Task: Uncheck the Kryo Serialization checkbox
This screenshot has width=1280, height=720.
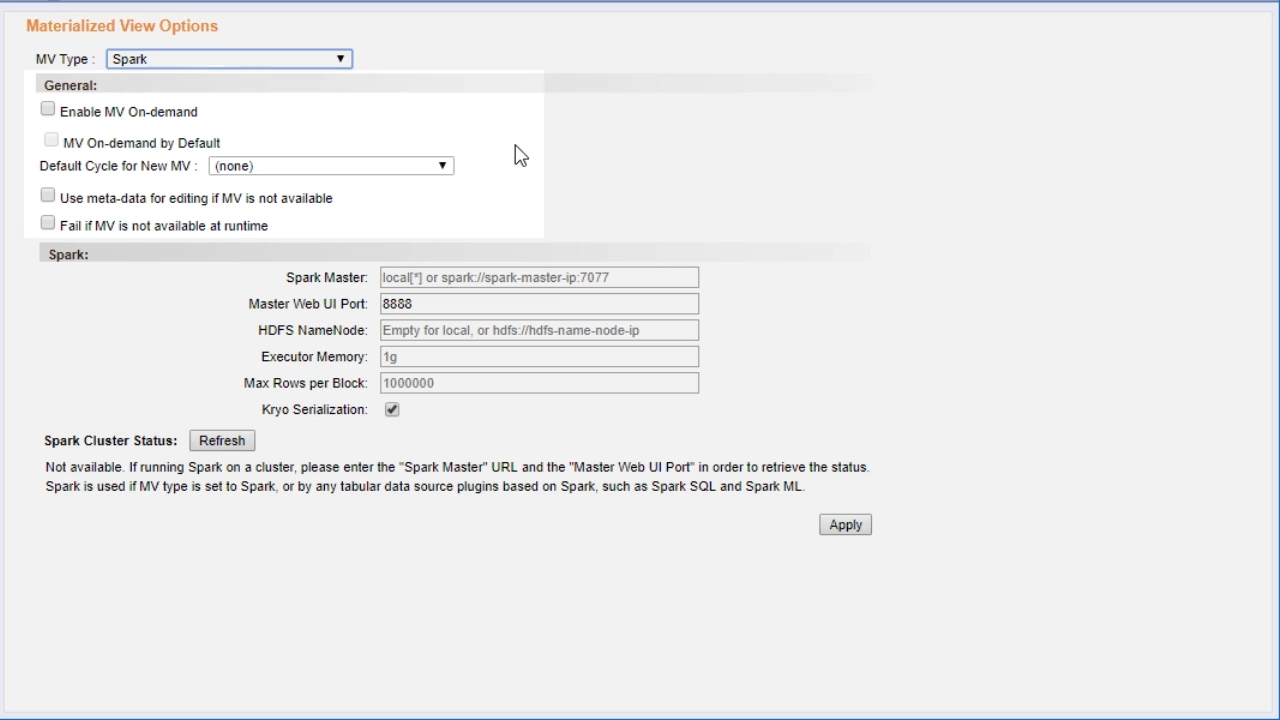Action: [x=392, y=410]
